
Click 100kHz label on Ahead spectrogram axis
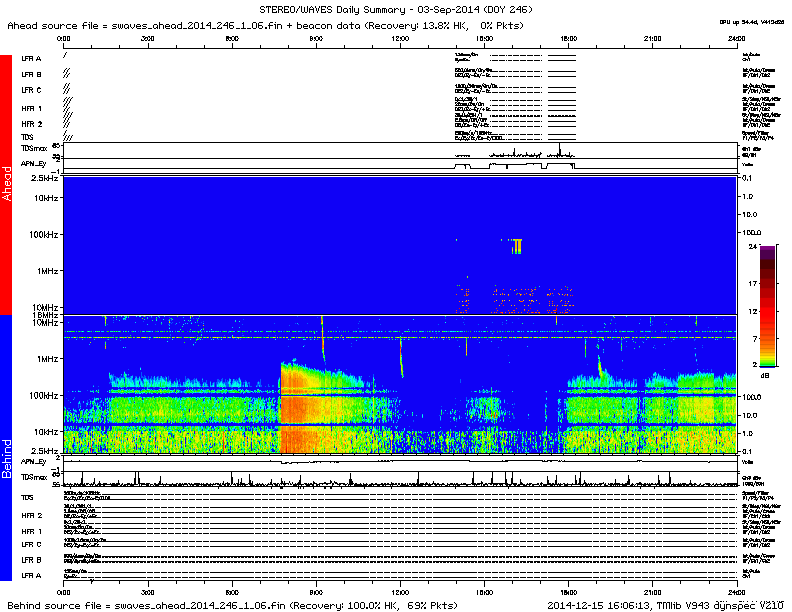[43, 234]
